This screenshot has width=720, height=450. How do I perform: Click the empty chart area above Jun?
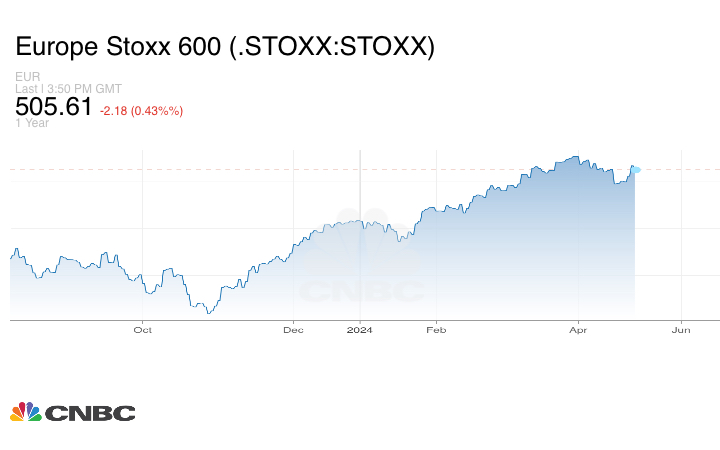[x=682, y=240]
